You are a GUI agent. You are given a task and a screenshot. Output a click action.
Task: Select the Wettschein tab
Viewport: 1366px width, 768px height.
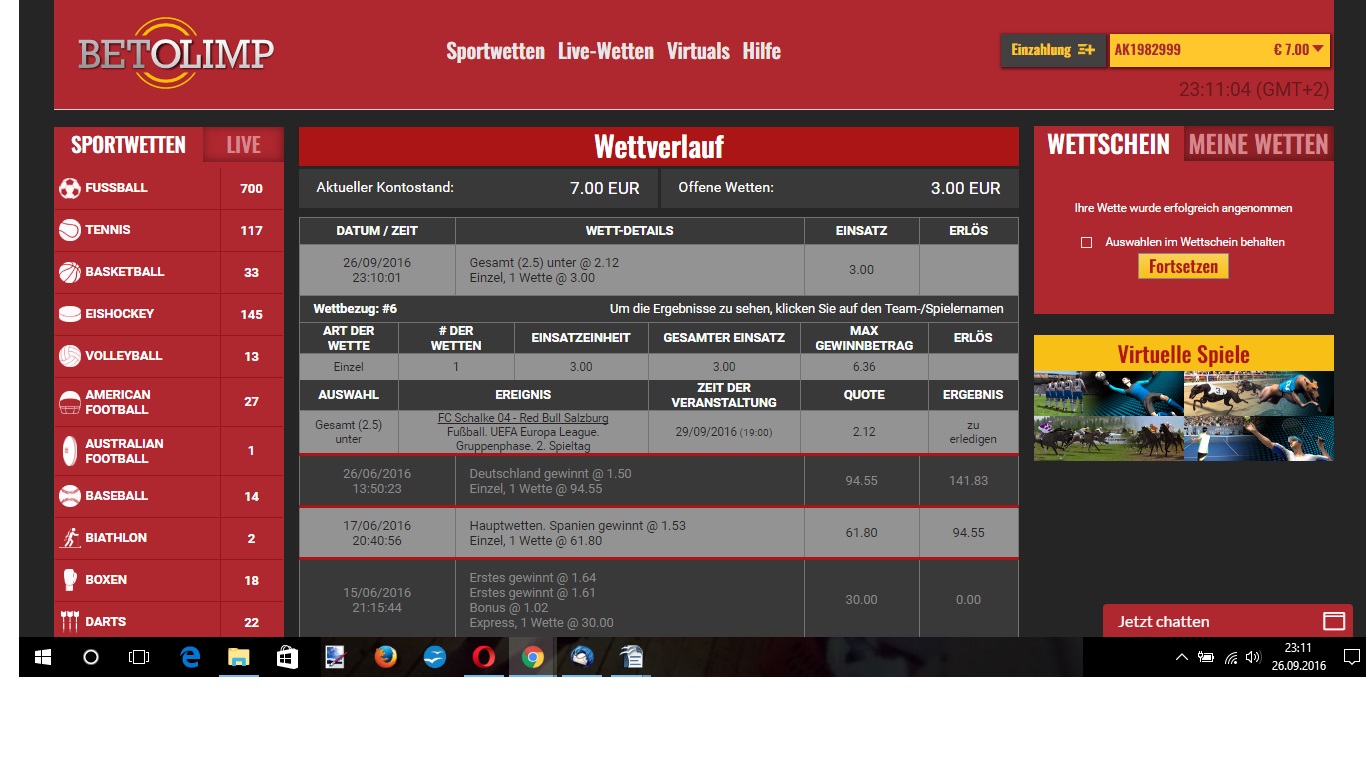click(1109, 144)
